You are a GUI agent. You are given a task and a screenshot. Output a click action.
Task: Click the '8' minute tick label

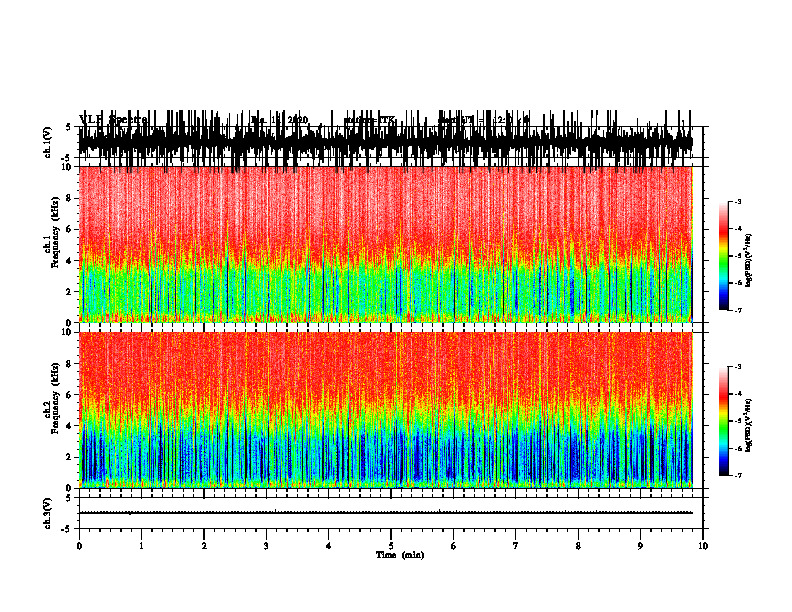(578, 546)
